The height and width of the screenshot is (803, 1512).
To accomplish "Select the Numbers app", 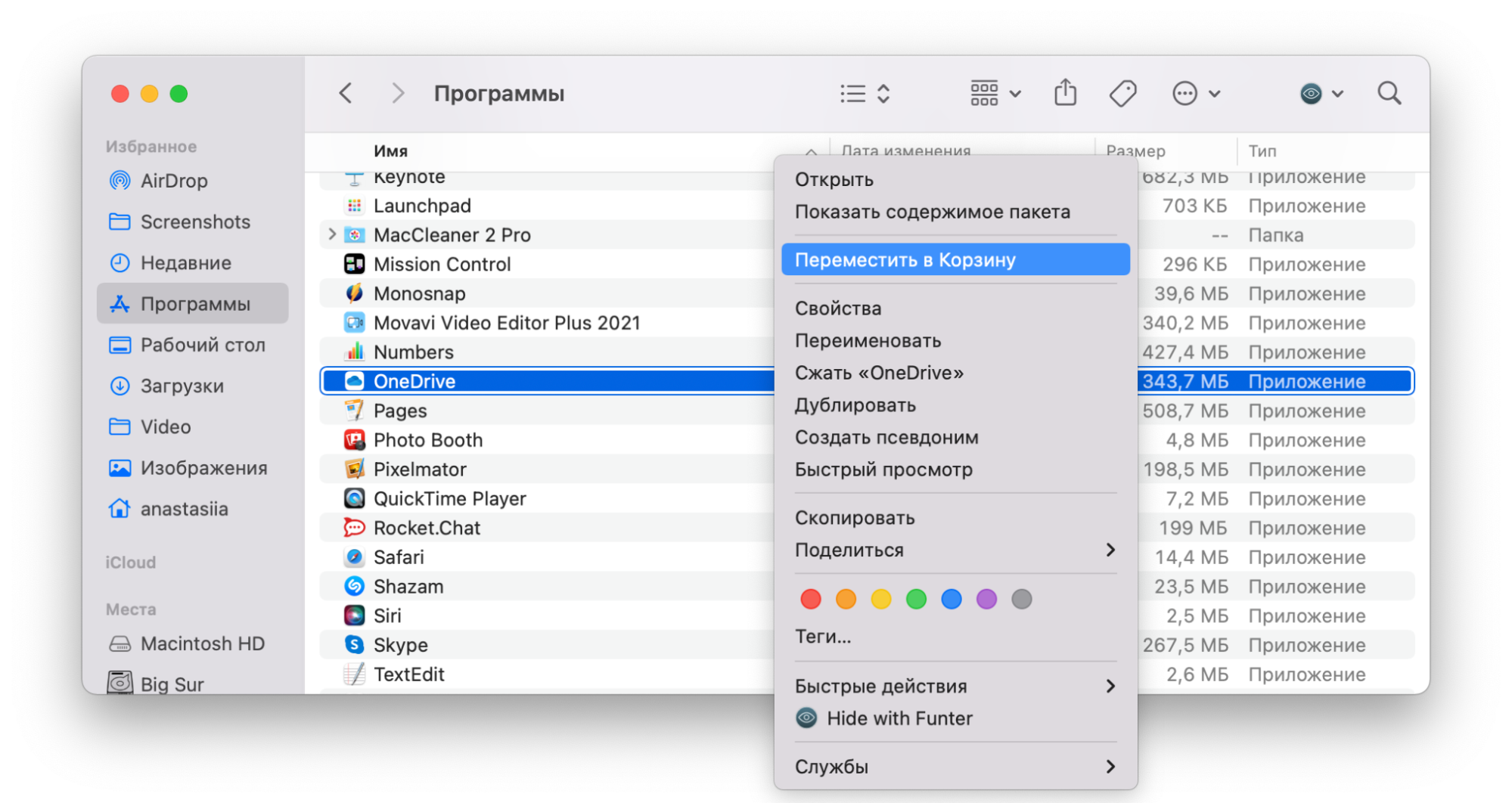I will (x=548, y=352).
